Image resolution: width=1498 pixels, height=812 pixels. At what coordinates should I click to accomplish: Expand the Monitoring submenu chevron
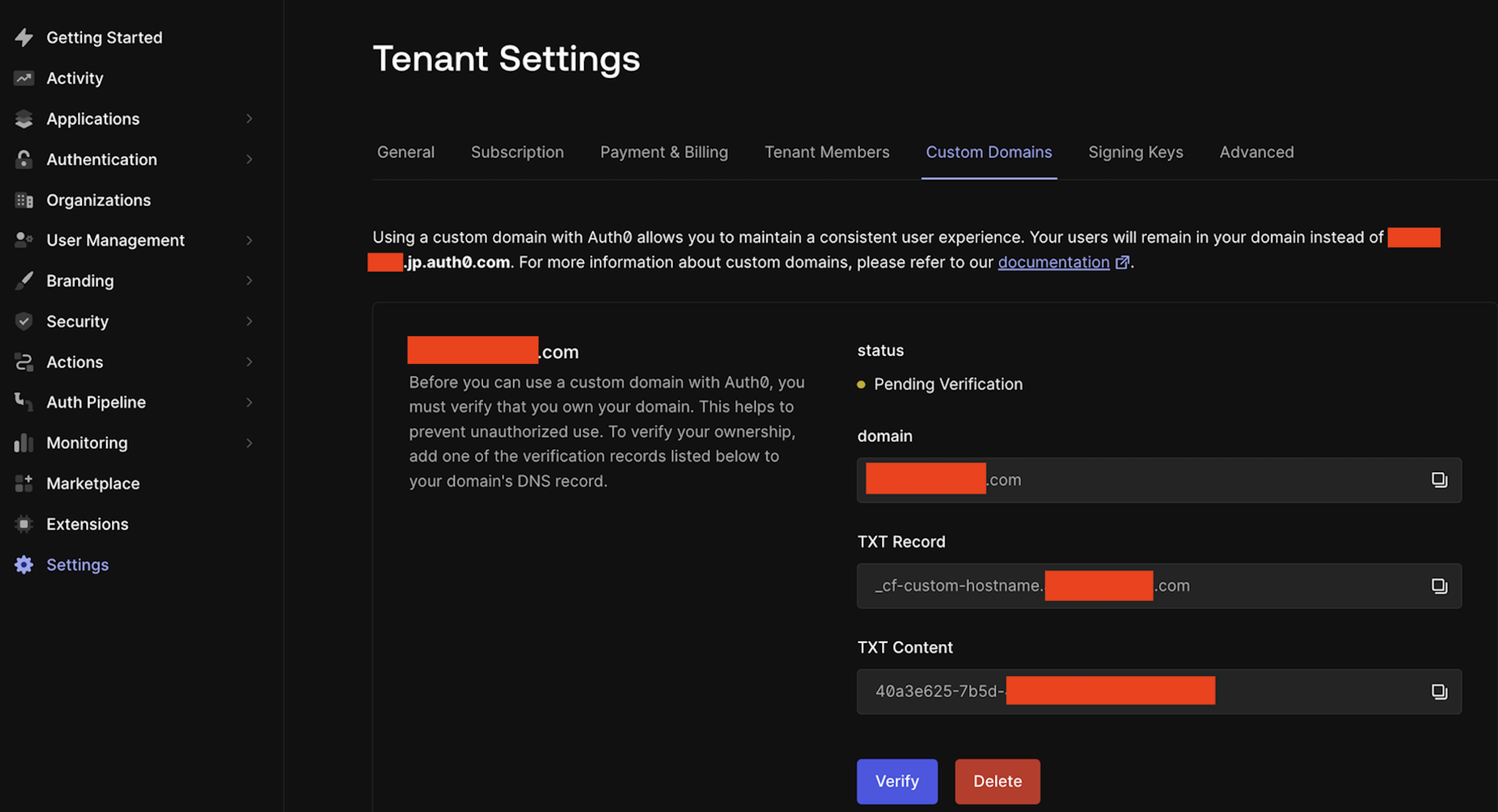250,443
